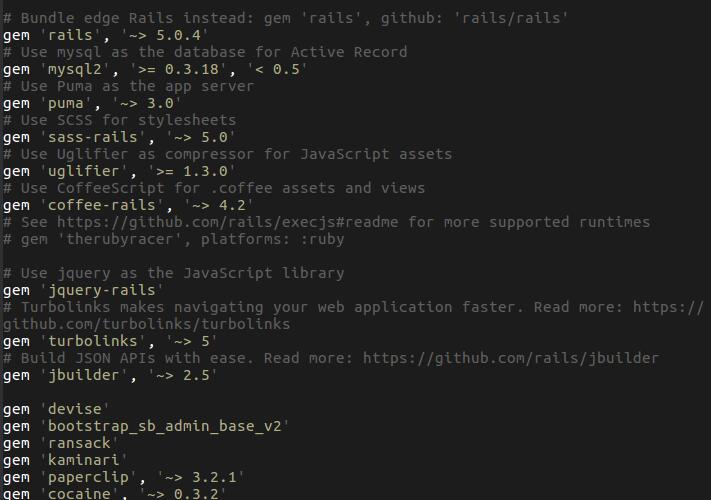
Task: Click the 'uglifier' gem name
Action: tap(84, 171)
